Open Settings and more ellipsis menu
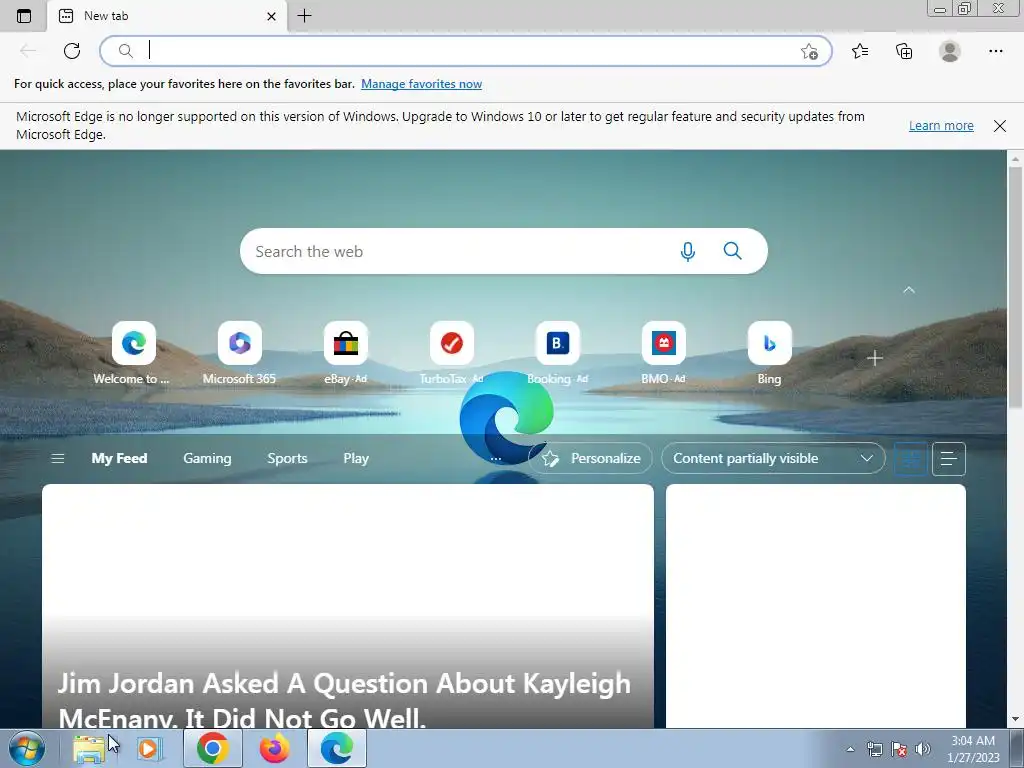The height and width of the screenshot is (768, 1024). pos(995,51)
